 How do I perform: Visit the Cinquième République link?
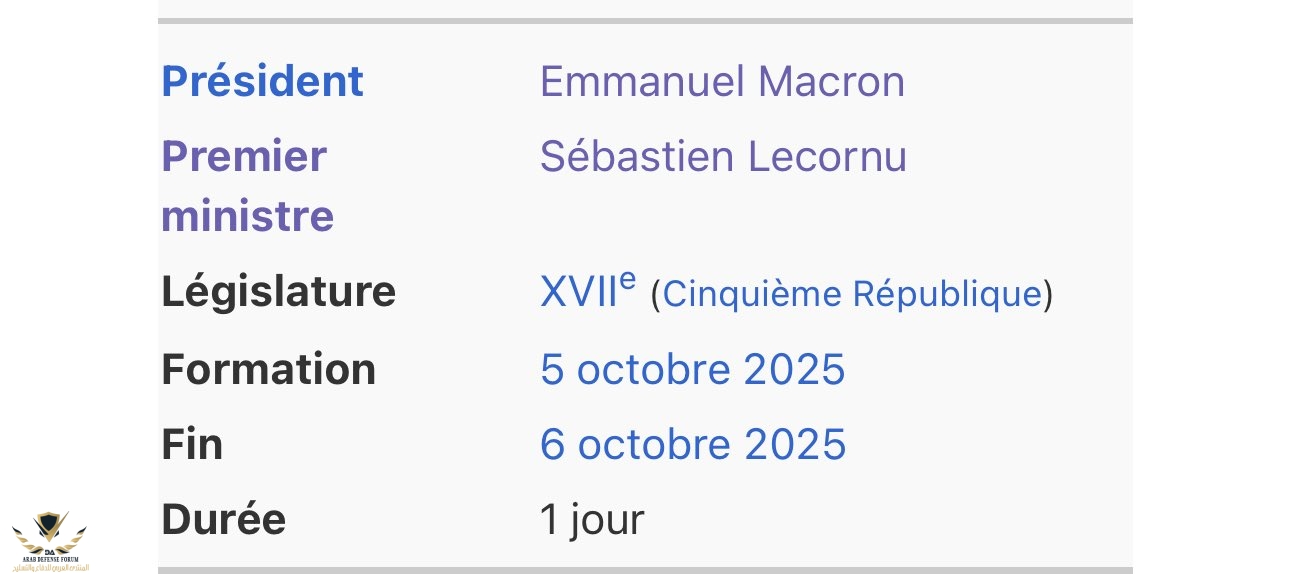[852, 294]
